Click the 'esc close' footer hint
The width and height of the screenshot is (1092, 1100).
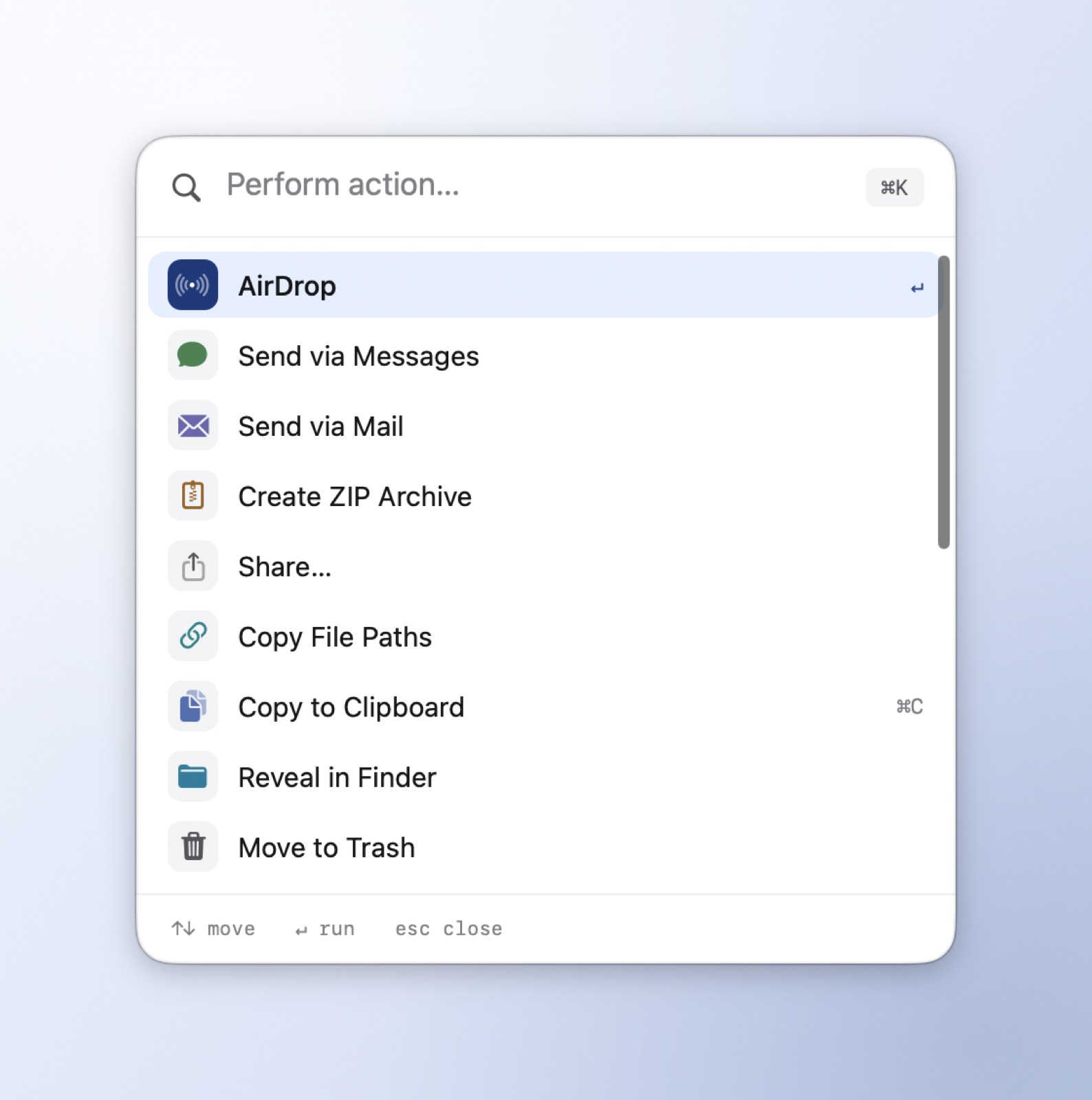[x=448, y=929]
